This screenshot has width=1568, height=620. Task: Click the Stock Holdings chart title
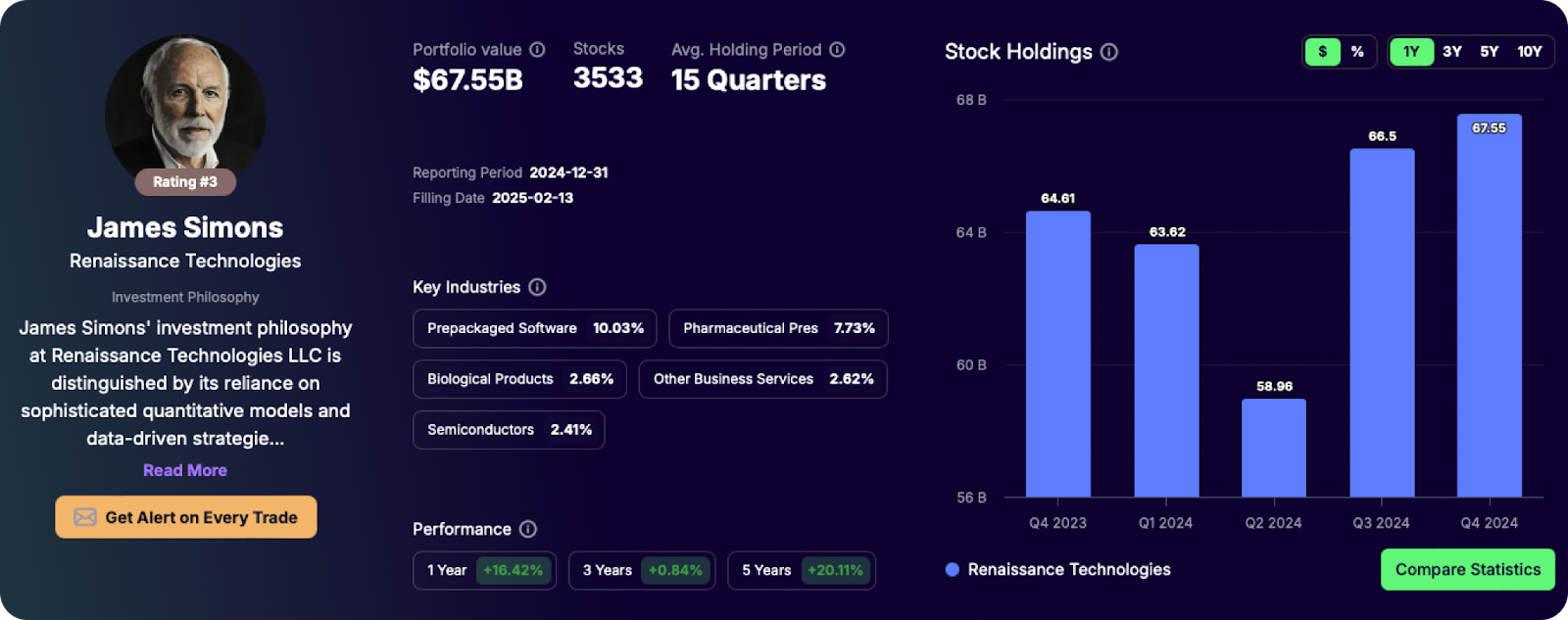point(1018,52)
